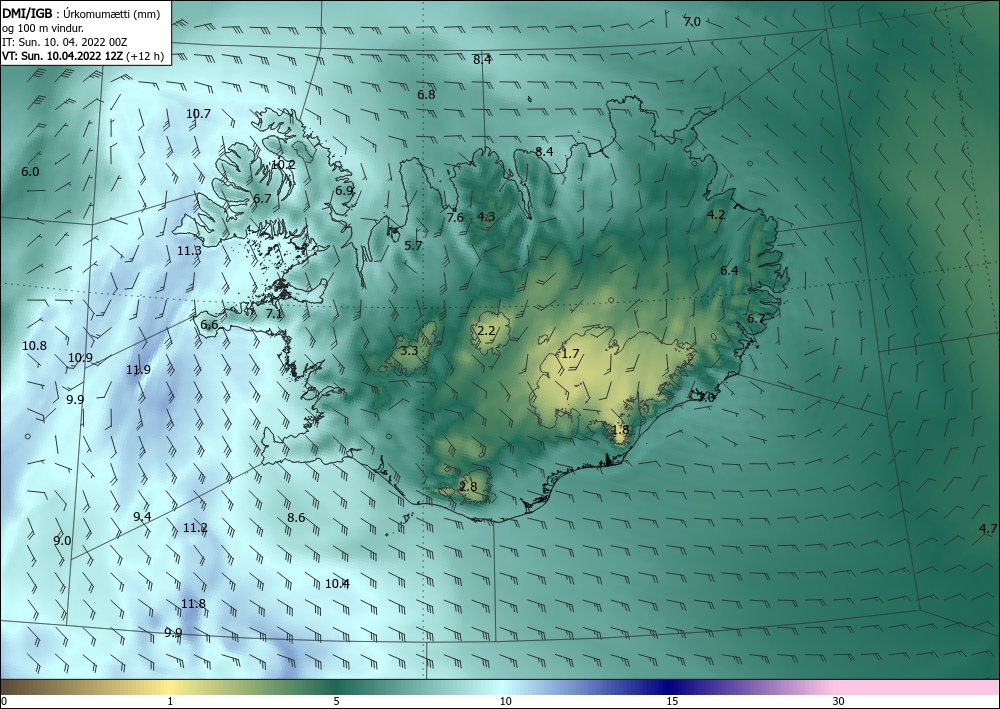The width and height of the screenshot is (1000, 709).
Task: Click the 6.6 value on the map
Action: coord(209,325)
